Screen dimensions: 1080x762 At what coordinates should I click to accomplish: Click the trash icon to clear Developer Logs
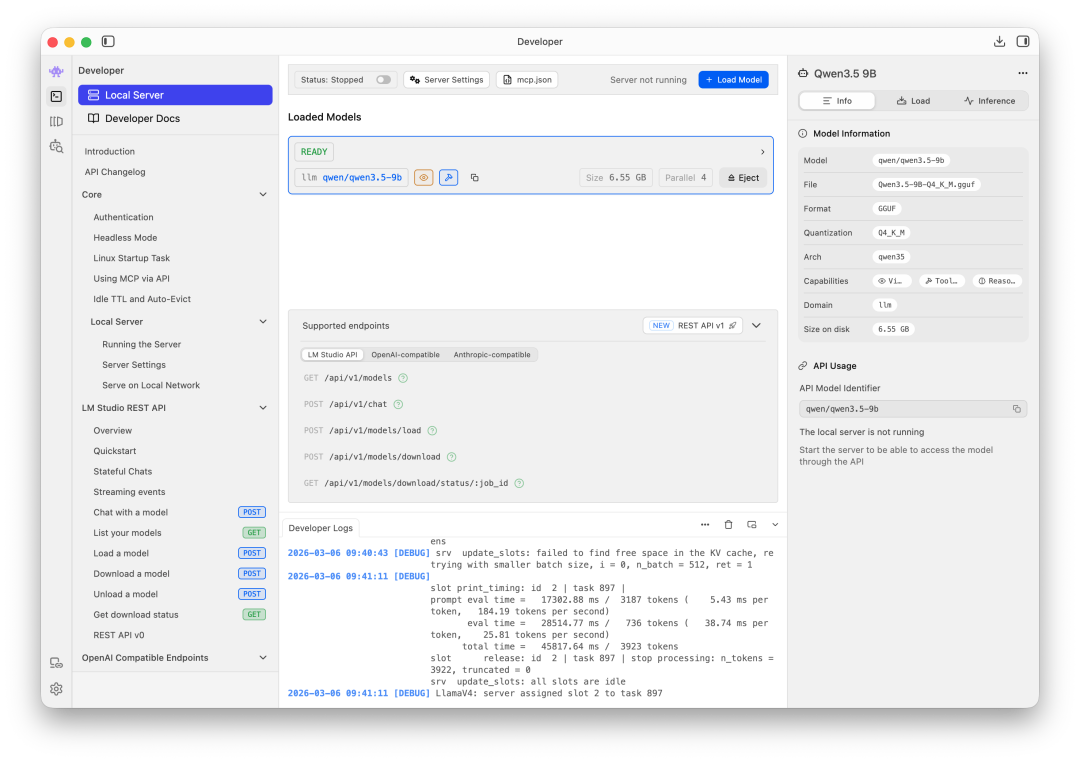tap(728, 524)
